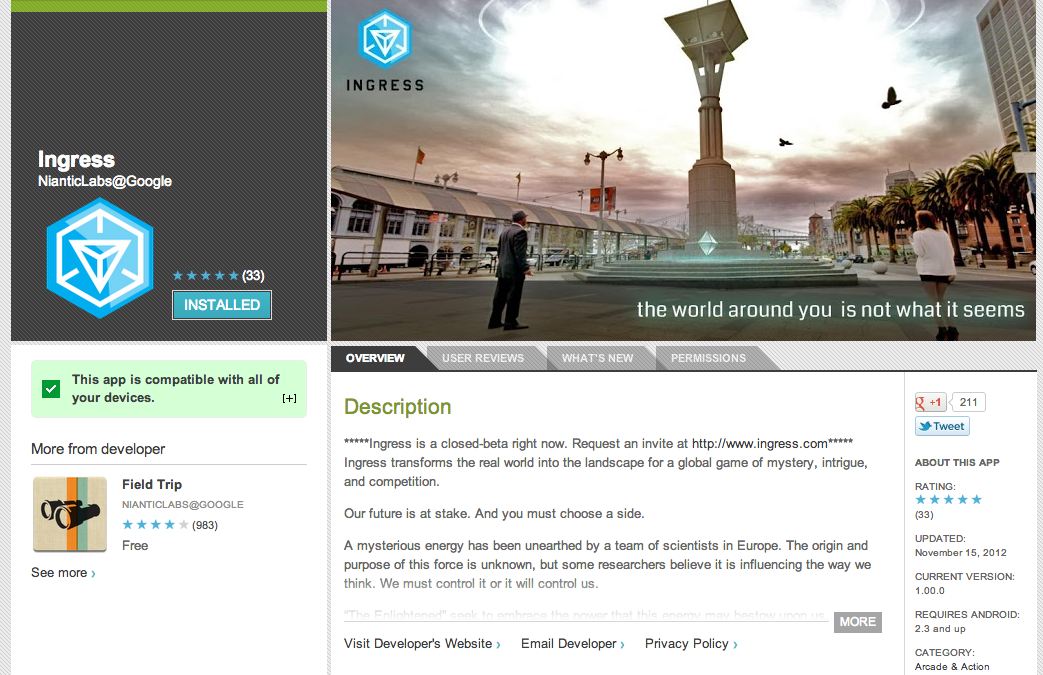The width and height of the screenshot is (1043, 675).
Task: Click the Ingress app title text
Action: (76, 160)
